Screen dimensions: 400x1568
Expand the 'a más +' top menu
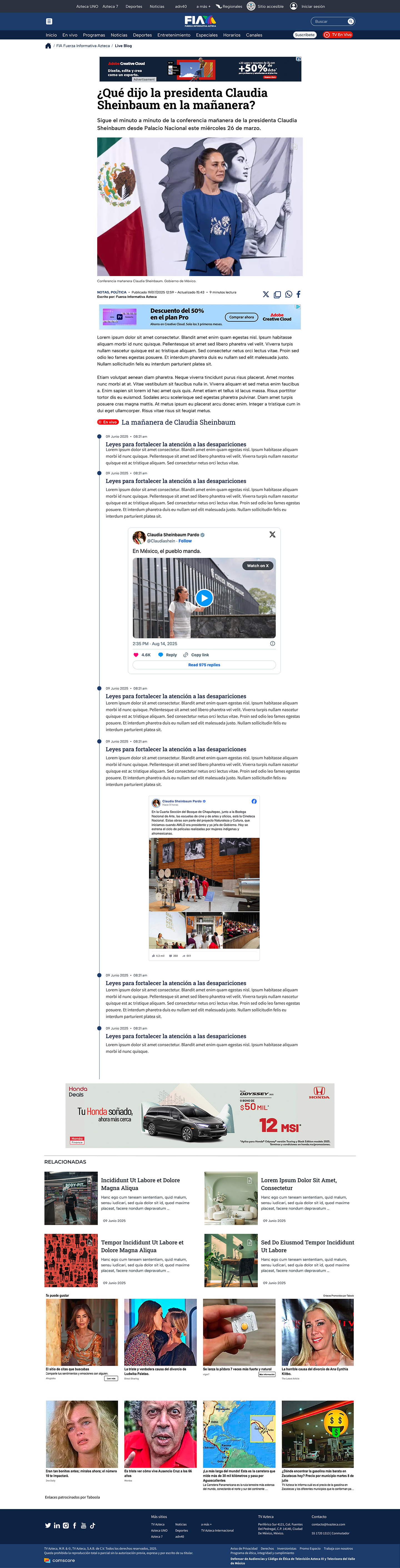(x=203, y=6)
